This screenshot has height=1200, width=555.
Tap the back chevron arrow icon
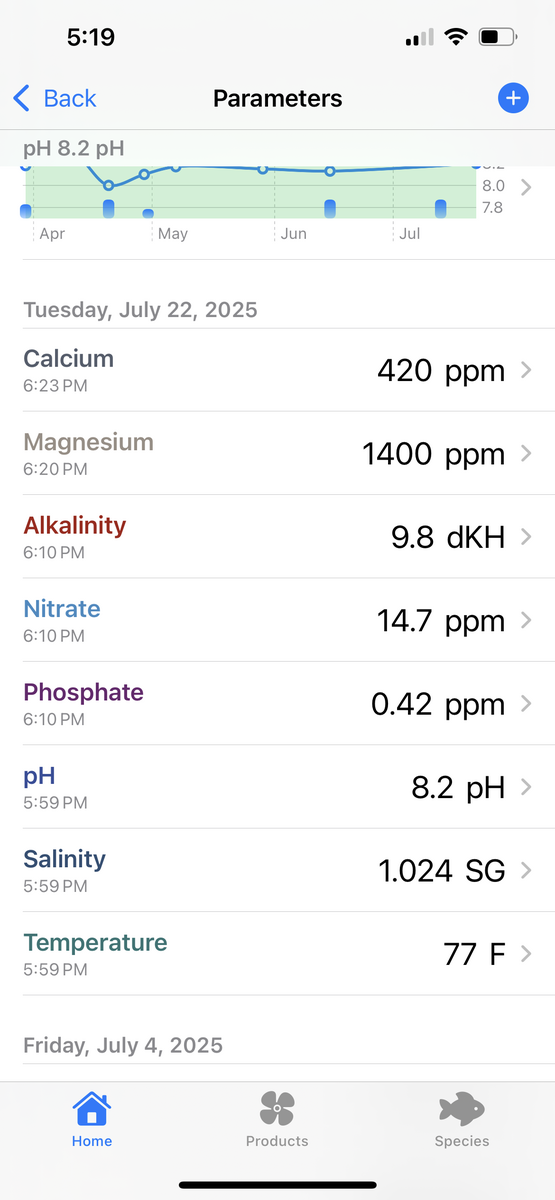pyautogui.click(x=22, y=98)
